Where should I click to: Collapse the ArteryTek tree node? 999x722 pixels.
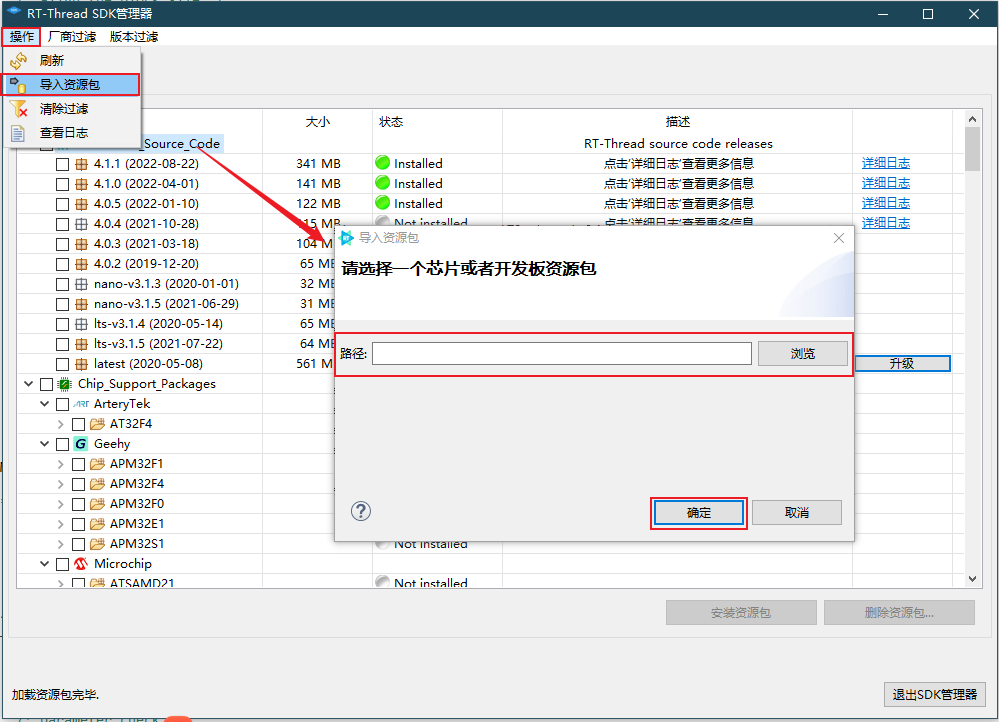tap(45, 403)
